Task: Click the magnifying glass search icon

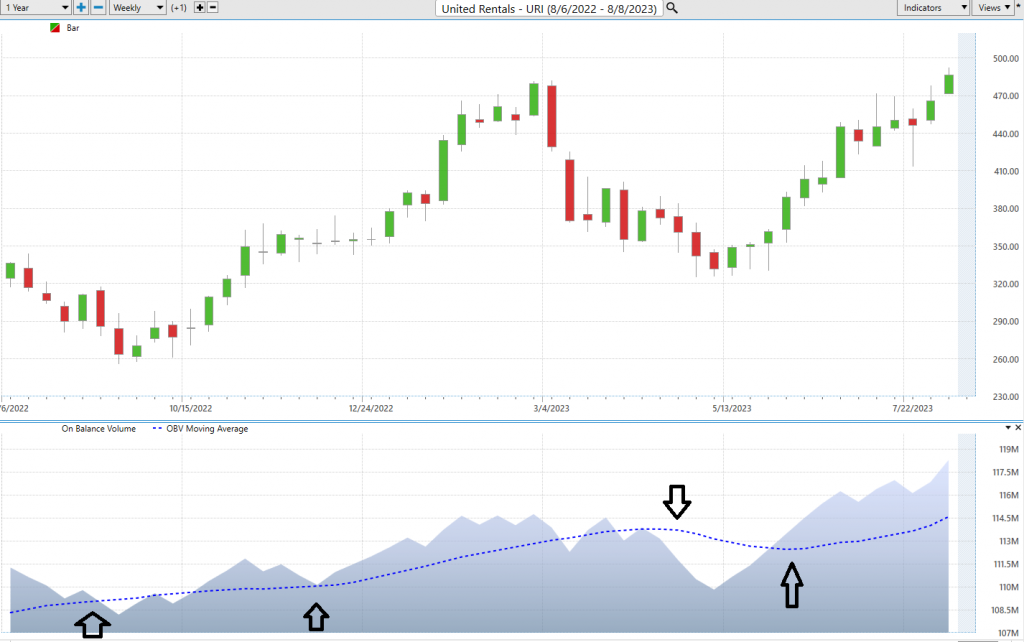Action: pos(671,8)
